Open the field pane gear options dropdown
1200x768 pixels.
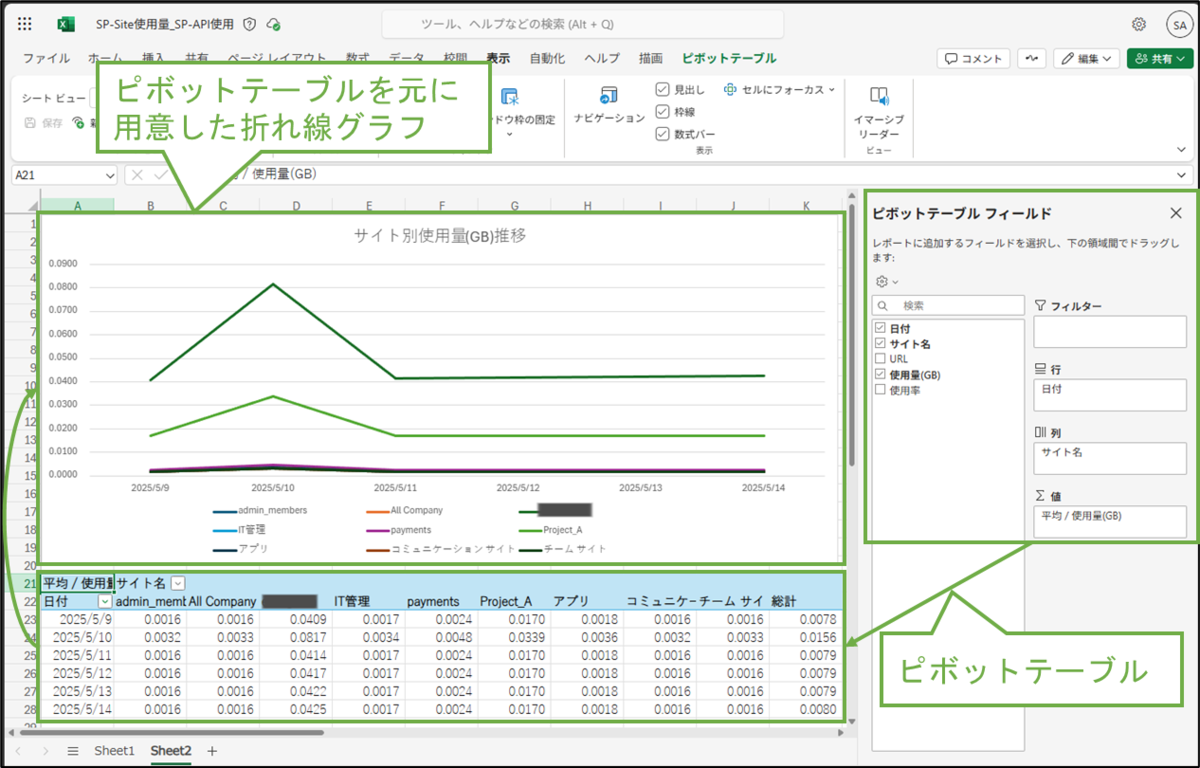coord(886,281)
